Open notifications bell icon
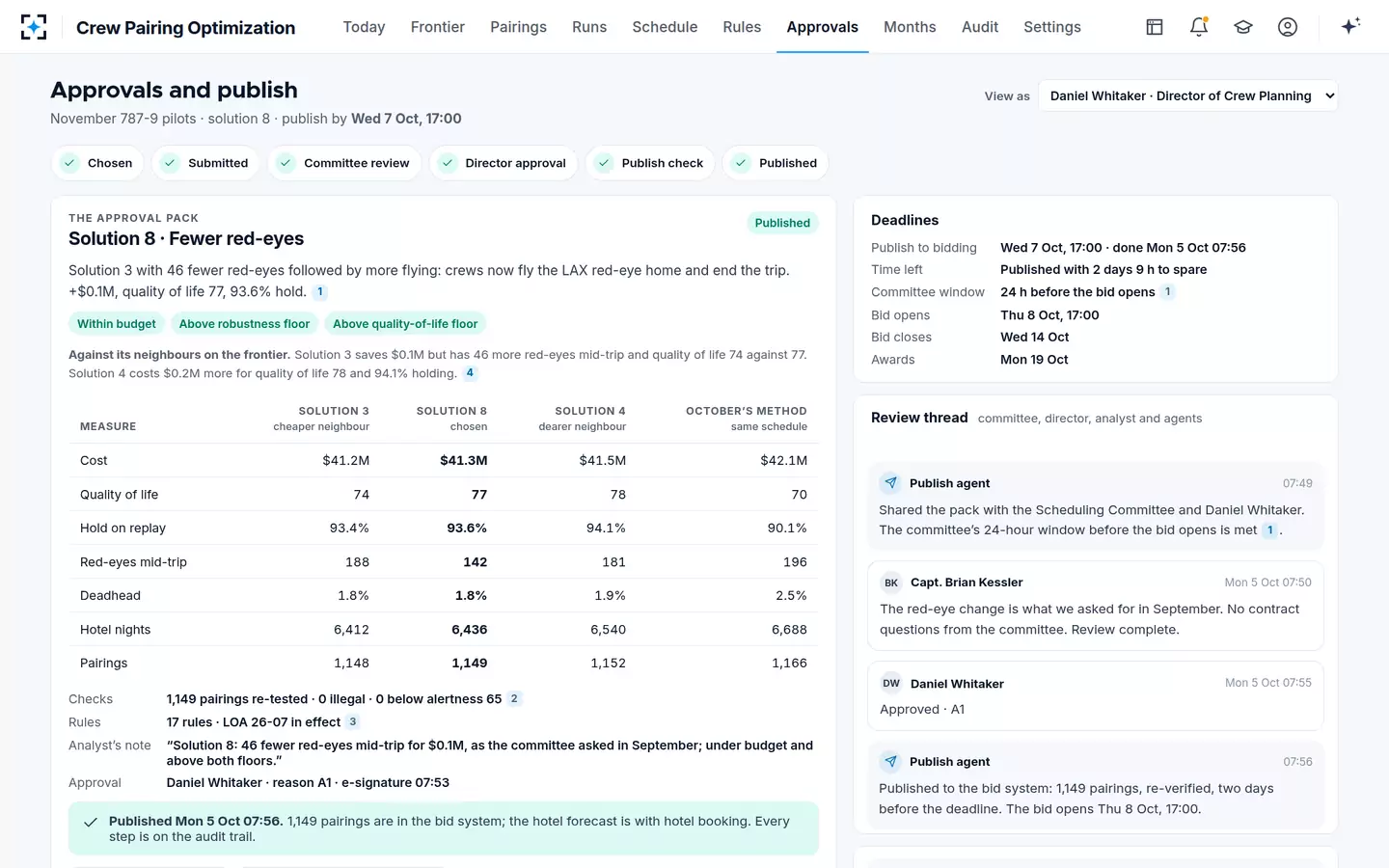This screenshot has height=868, width=1389. point(1199,27)
